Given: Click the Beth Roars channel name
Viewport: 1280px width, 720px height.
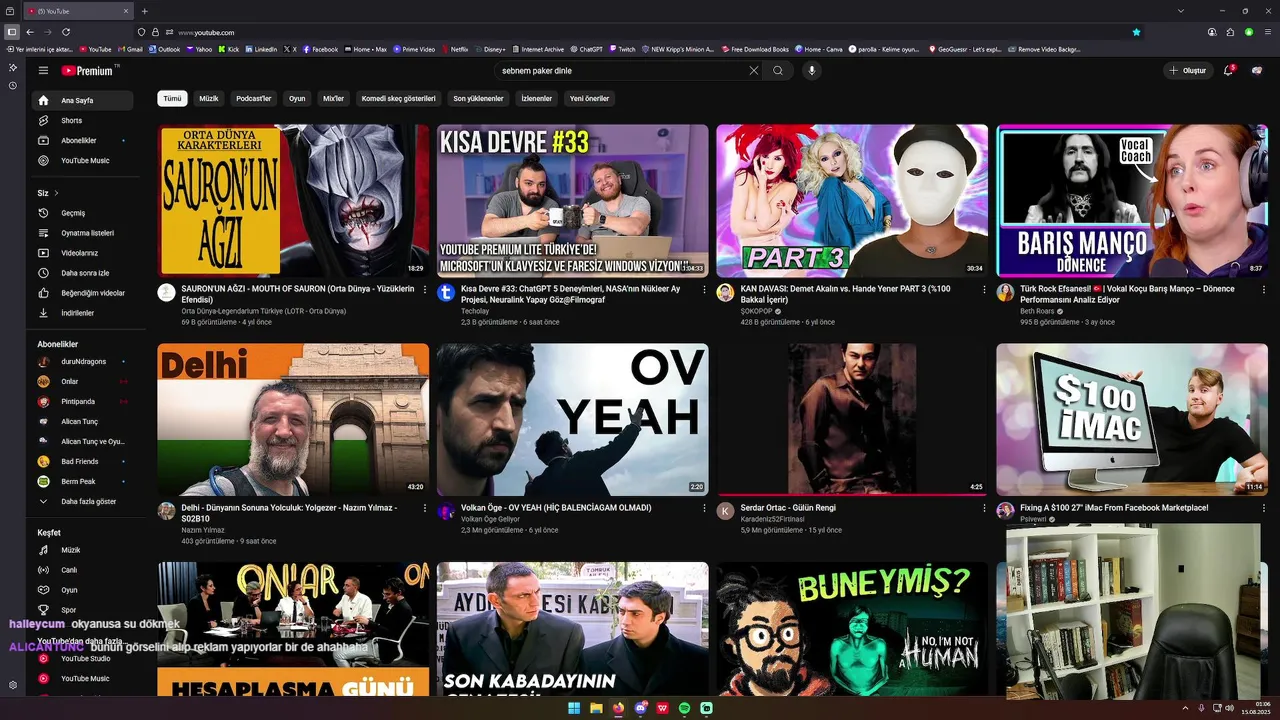Looking at the screenshot, I should point(1037,311).
